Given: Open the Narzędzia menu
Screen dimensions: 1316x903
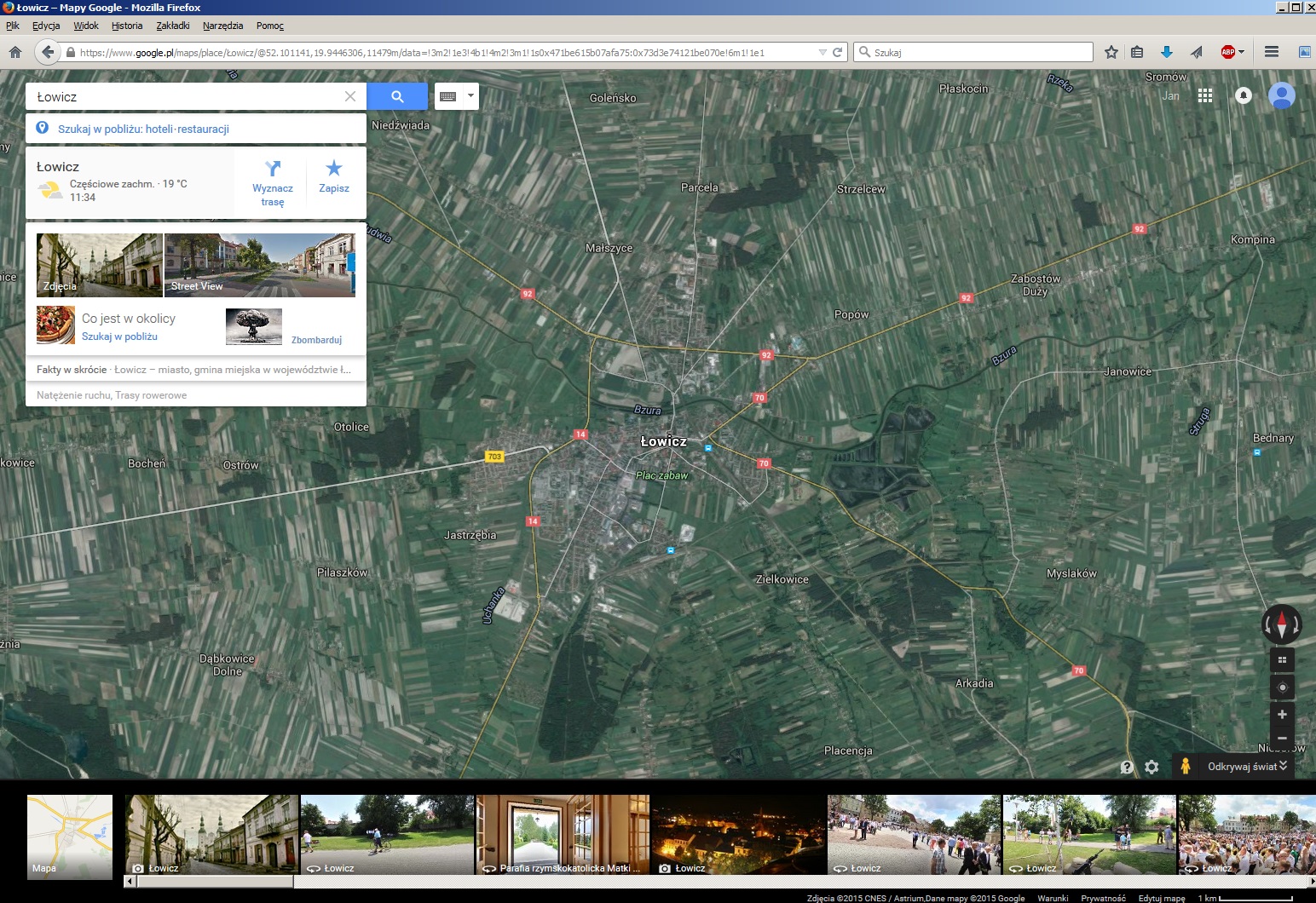Looking at the screenshot, I should pos(222,26).
